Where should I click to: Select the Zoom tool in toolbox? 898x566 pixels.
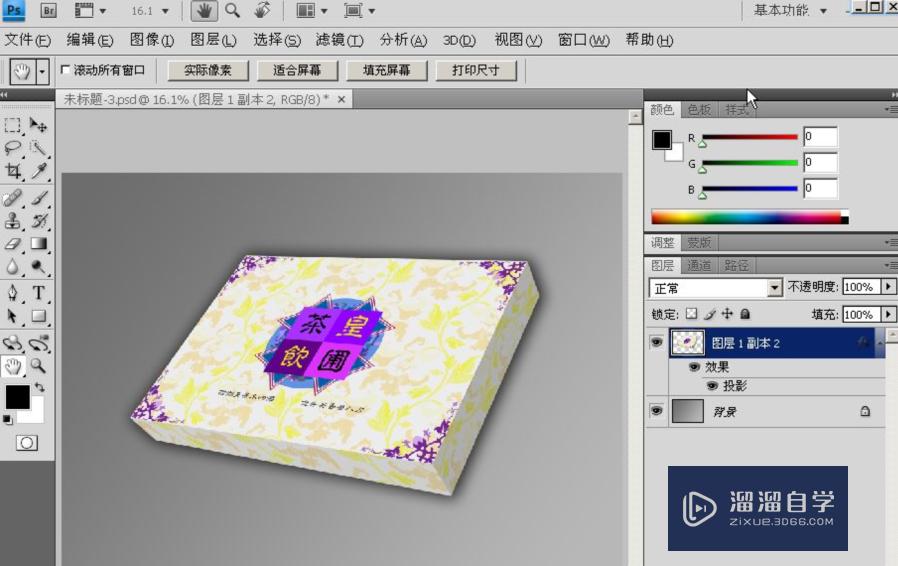click(39, 366)
